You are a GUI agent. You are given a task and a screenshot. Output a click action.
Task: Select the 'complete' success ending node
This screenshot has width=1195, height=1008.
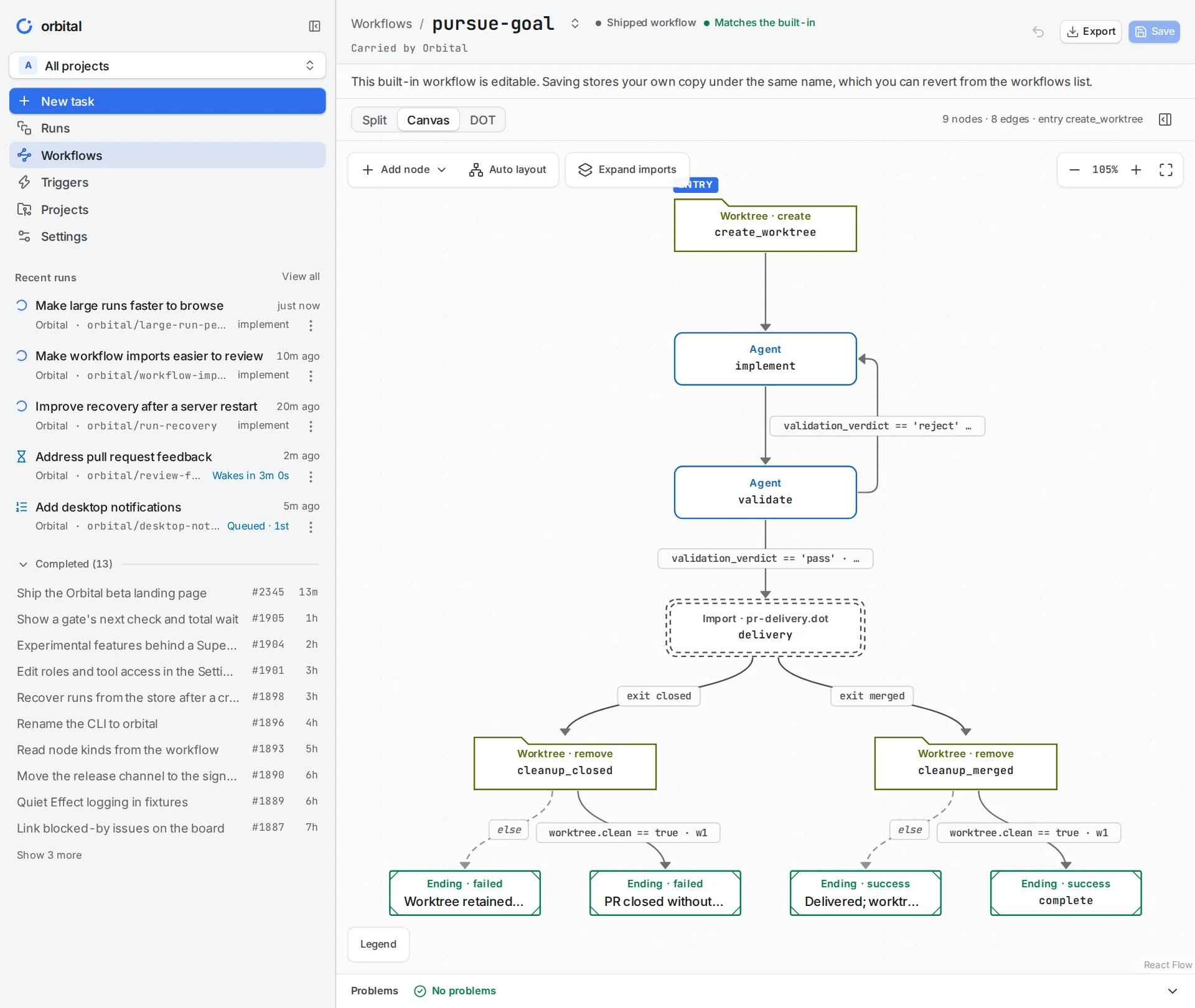click(x=1066, y=893)
